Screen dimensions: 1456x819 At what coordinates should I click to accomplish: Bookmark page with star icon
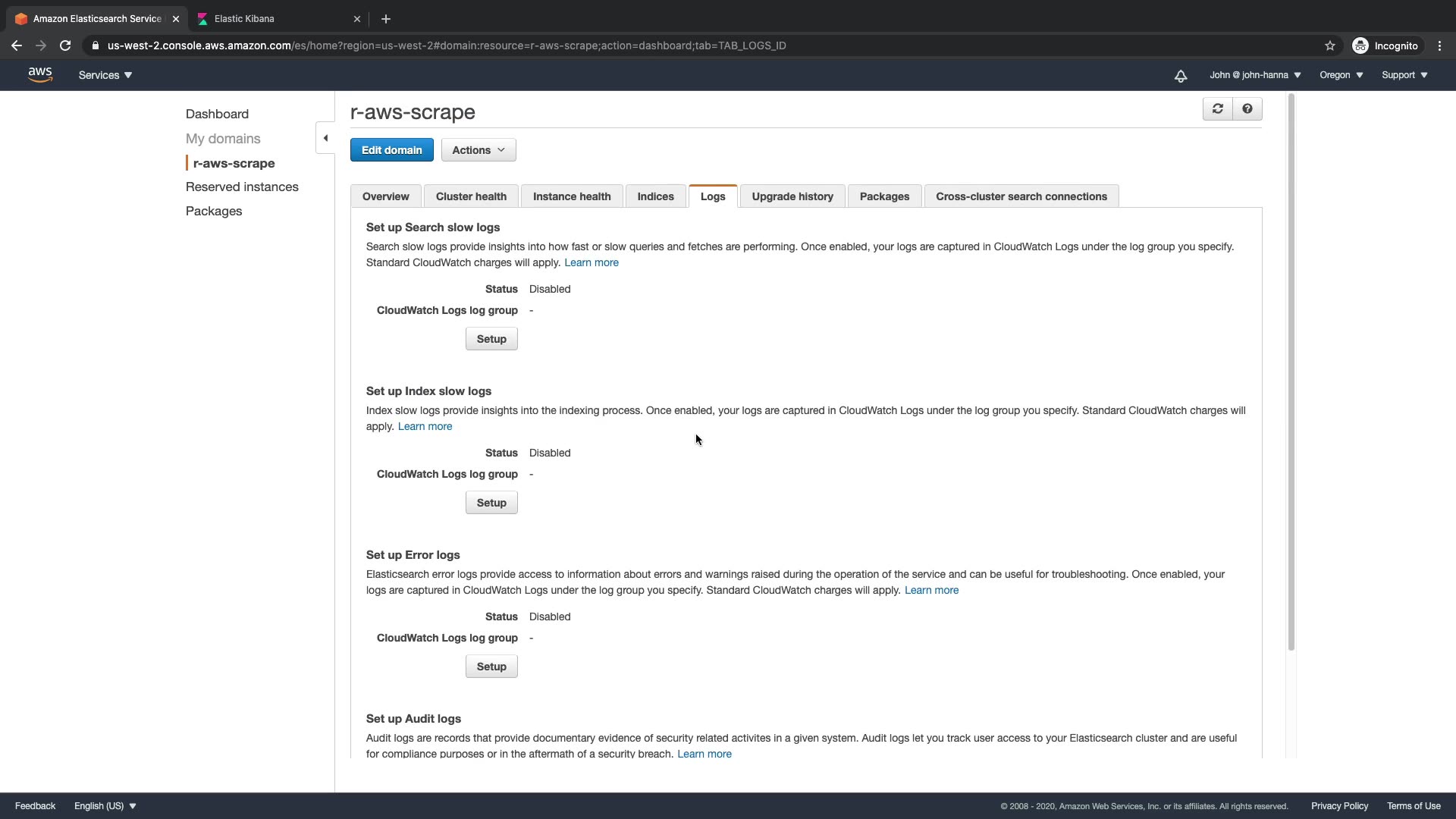(1329, 45)
